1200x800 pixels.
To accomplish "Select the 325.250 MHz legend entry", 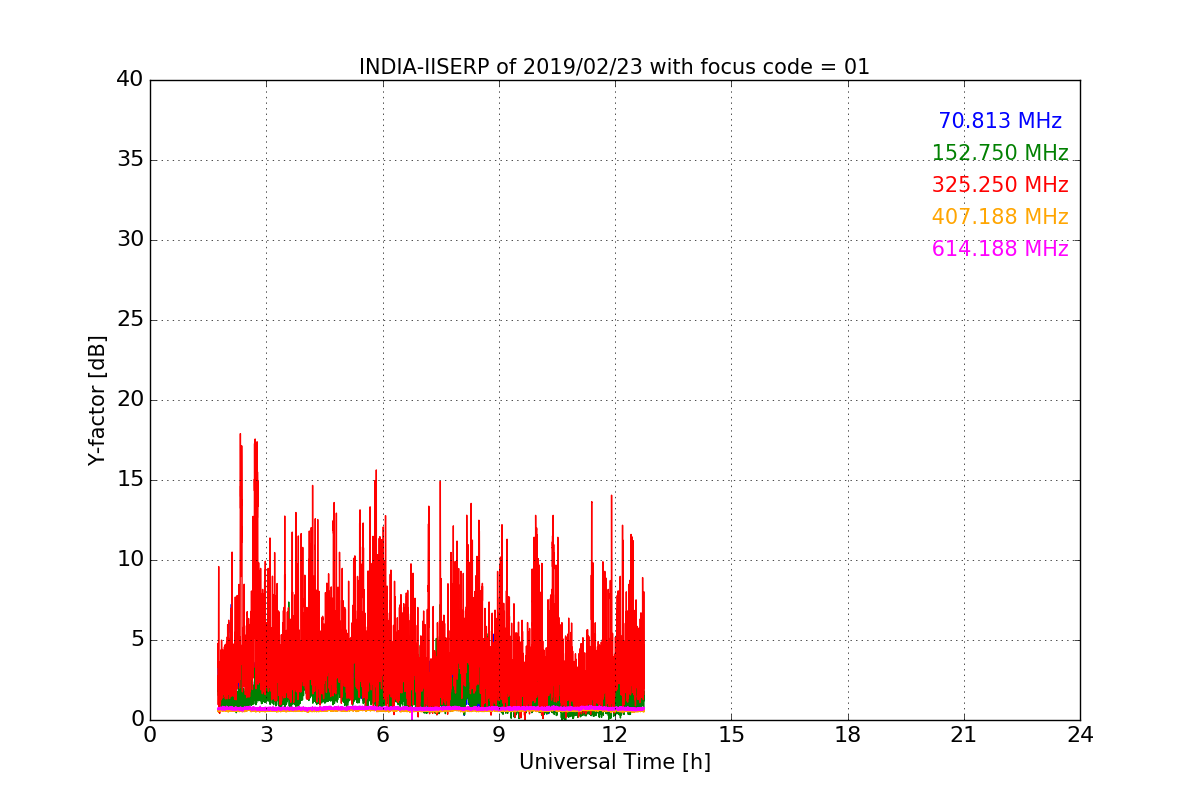I will tap(1000, 185).
